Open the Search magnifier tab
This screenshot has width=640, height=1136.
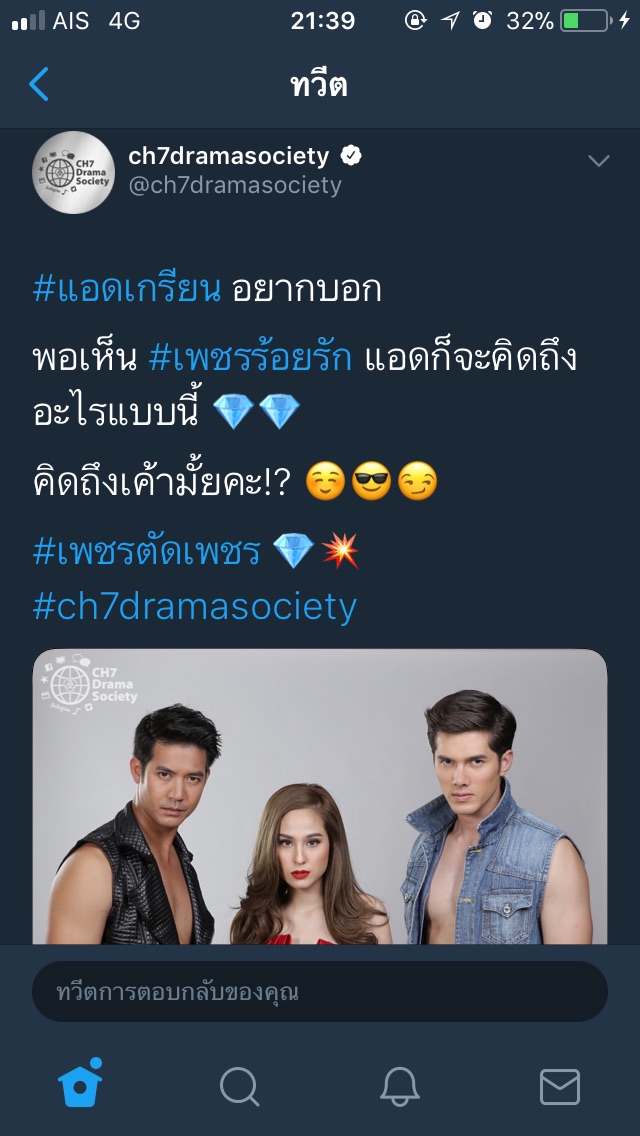point(239,1087)
